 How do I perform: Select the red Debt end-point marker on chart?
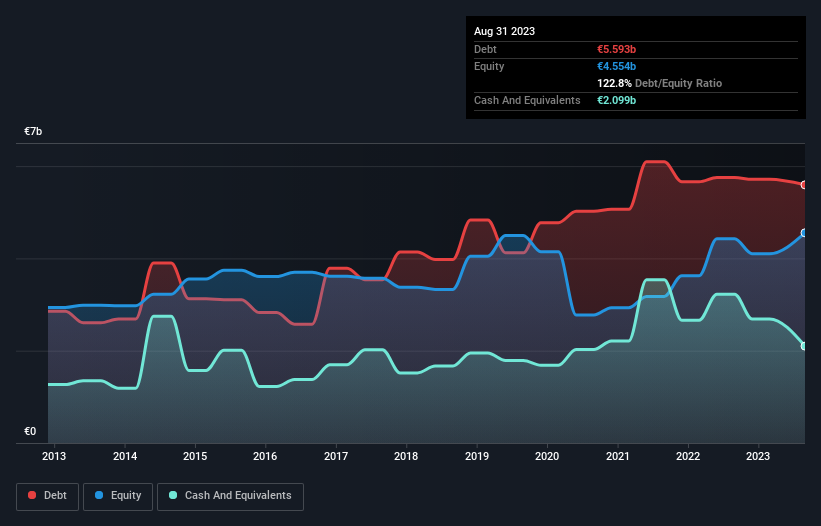click(x=804, y=185)
